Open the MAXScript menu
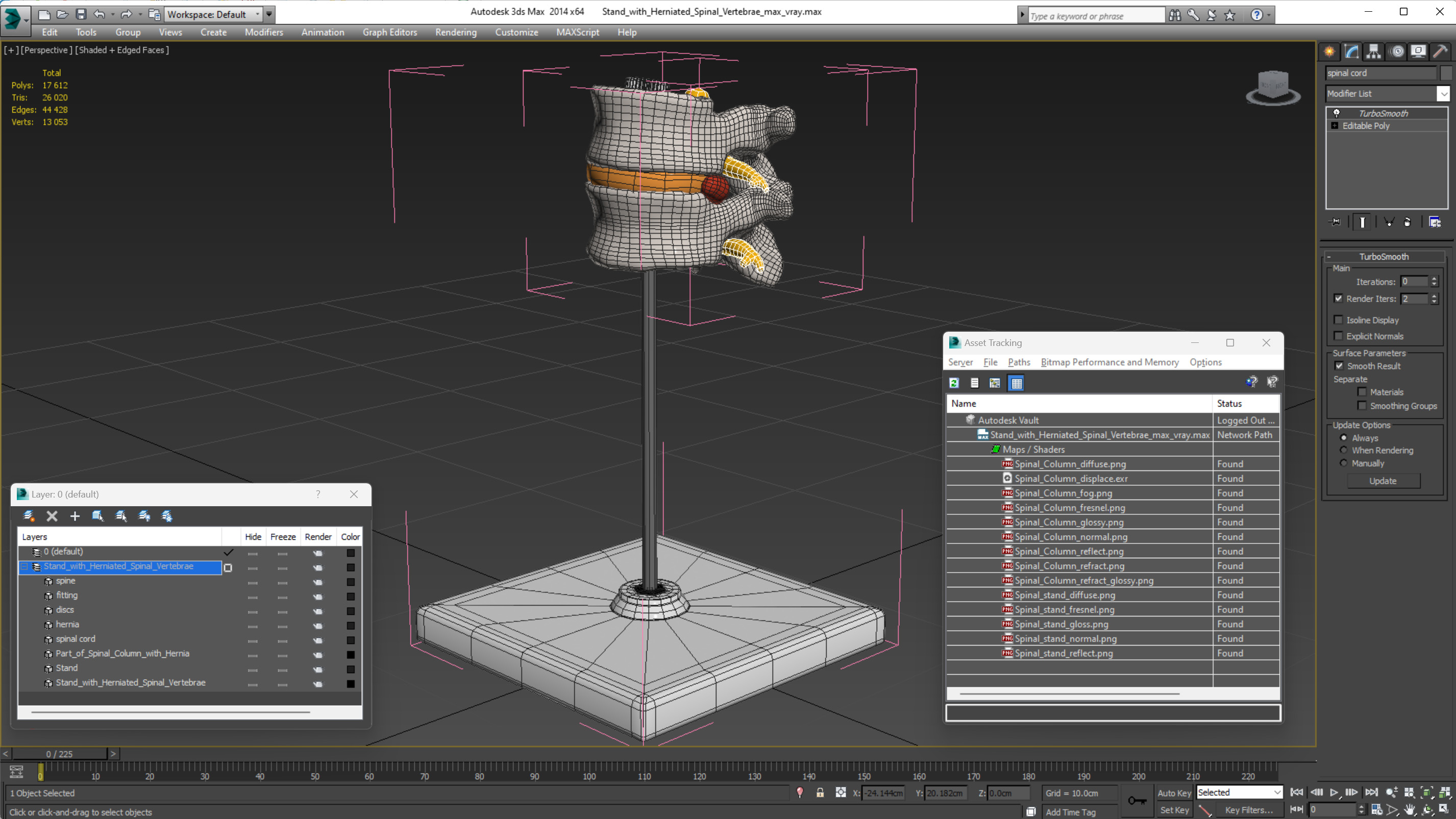 click(577, 32)
